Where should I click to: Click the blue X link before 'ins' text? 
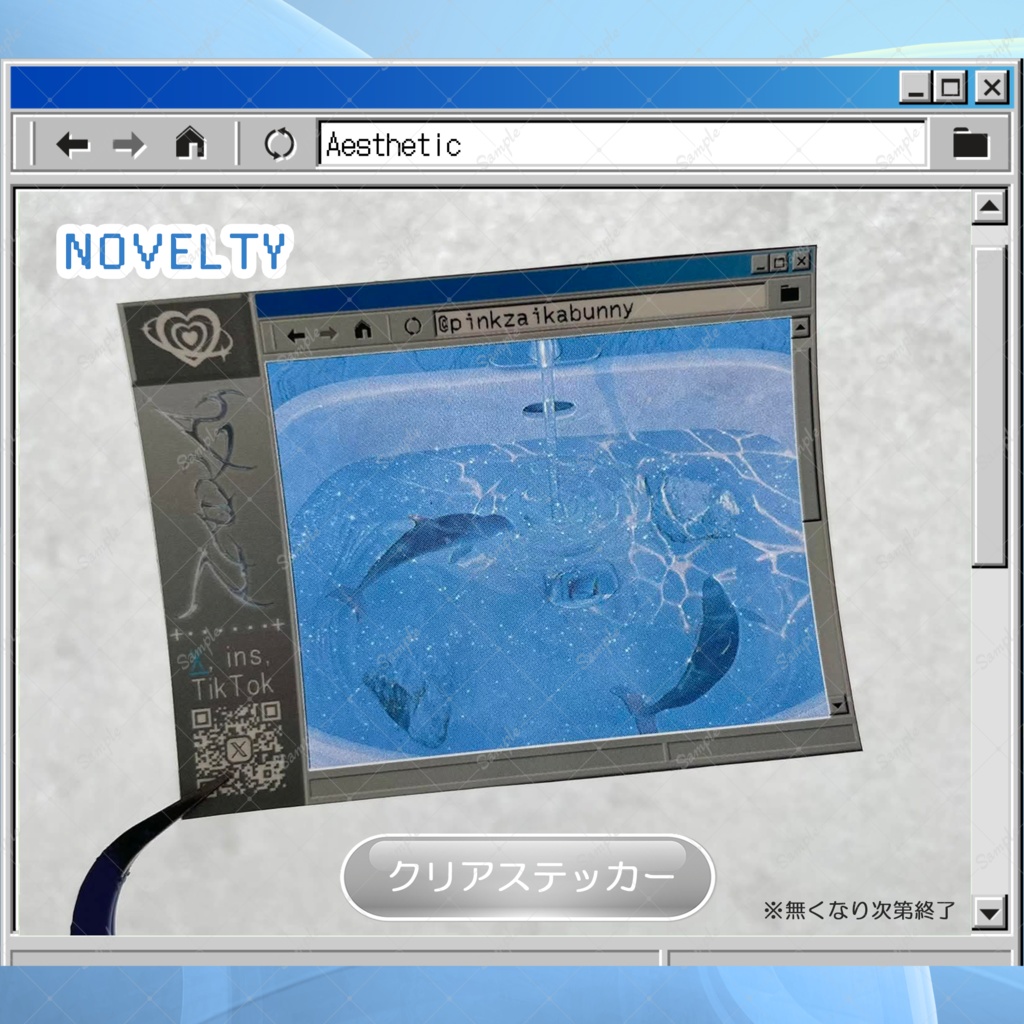[x=197, y=662]
